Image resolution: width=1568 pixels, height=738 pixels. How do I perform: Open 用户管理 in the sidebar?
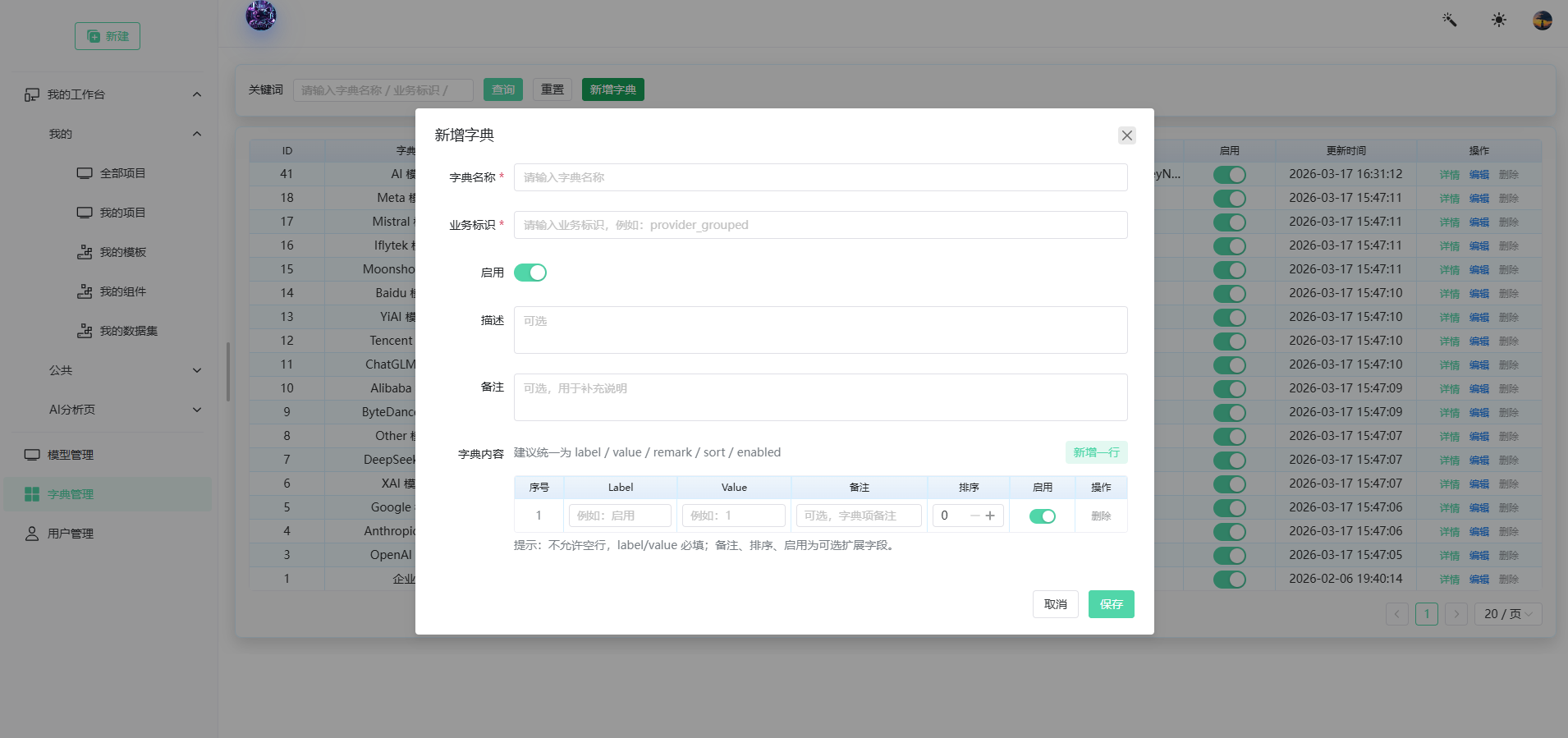(x=108, y=534)
